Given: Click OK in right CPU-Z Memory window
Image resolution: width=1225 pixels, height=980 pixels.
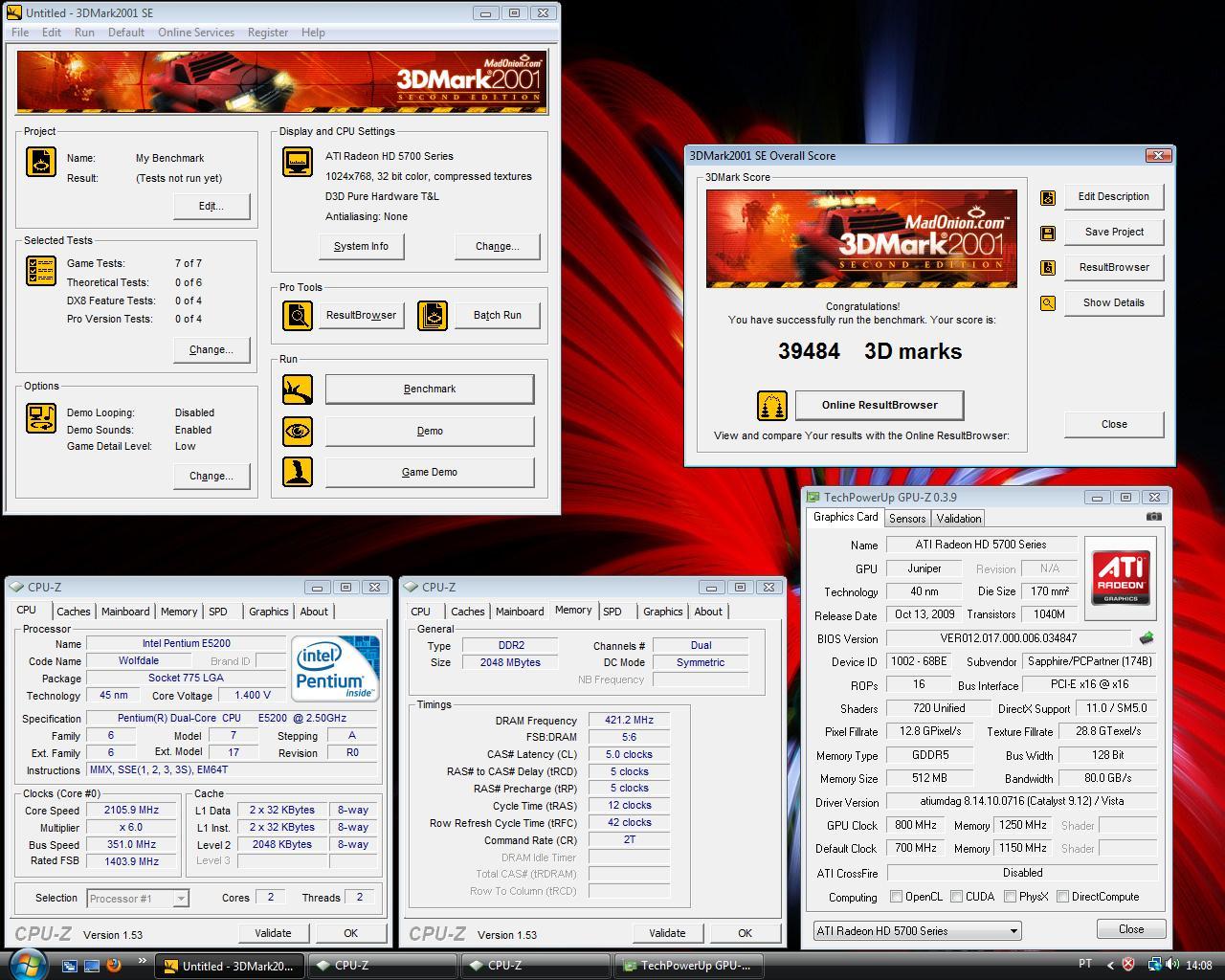Looking at the screenshot, I should [x=745, y=933].
